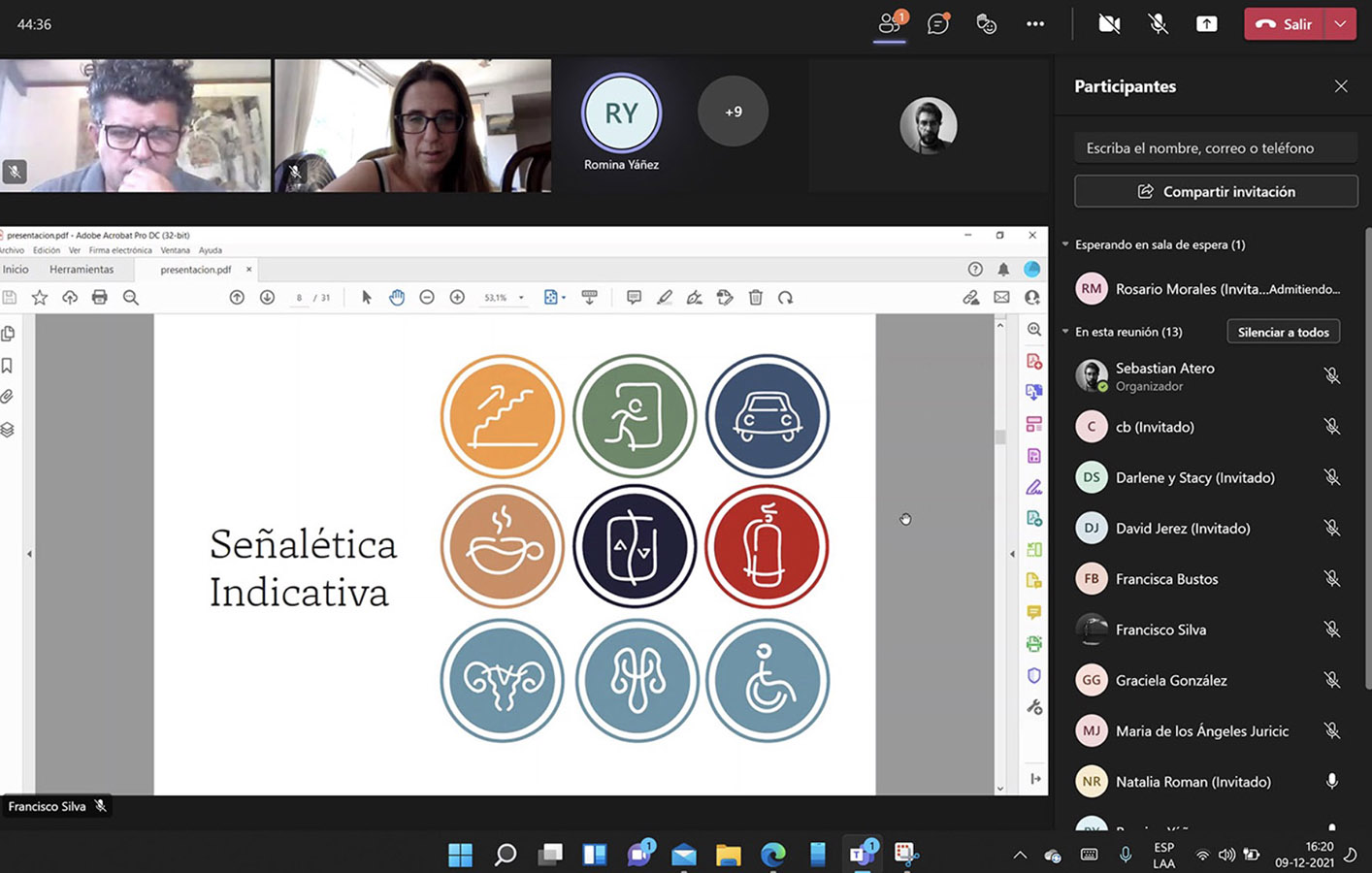Click the print icon in Acrobat toolbar
Viewport: 1372px width, 873px height.
tap(99, 298)
